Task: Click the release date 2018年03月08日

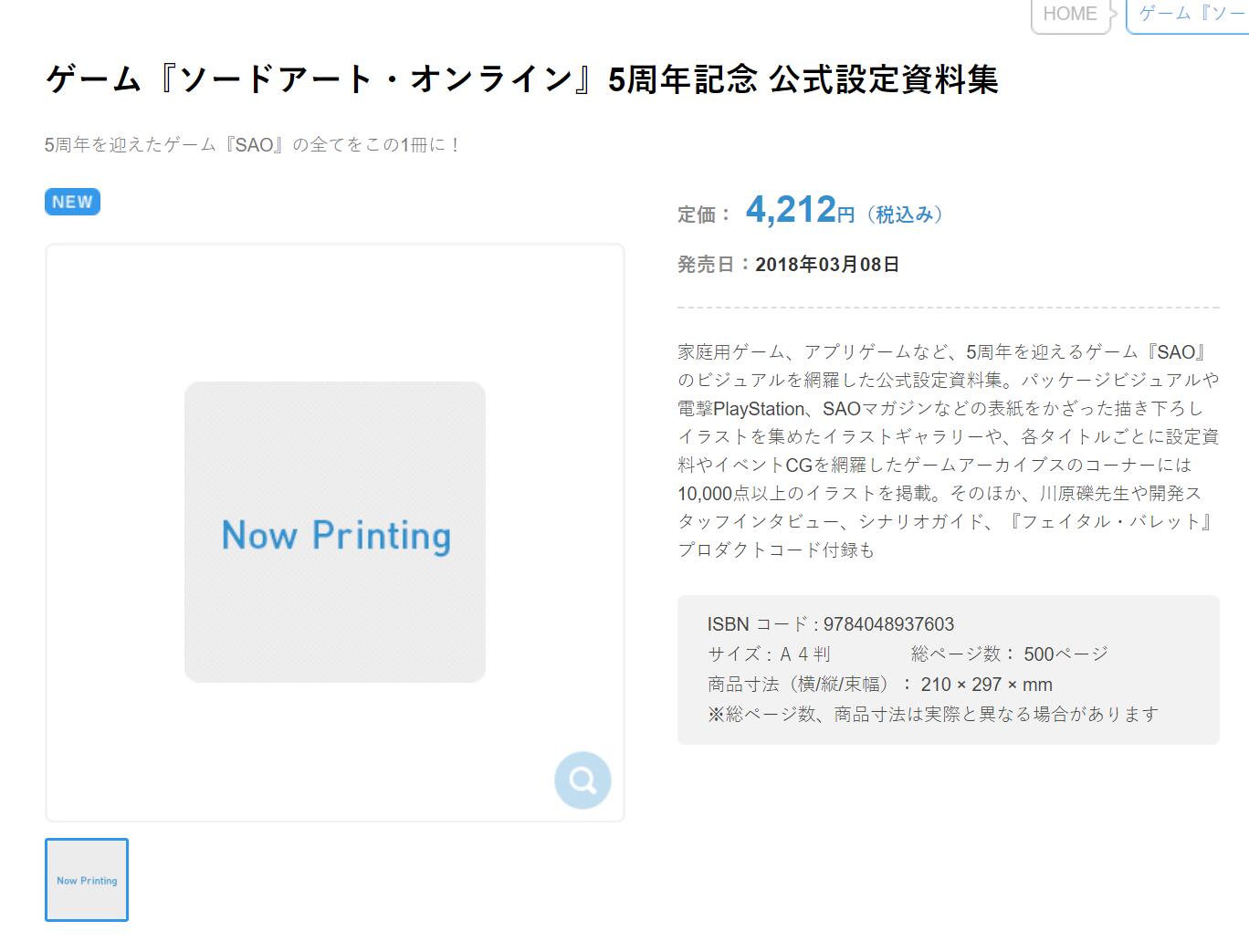Action: 827,265
